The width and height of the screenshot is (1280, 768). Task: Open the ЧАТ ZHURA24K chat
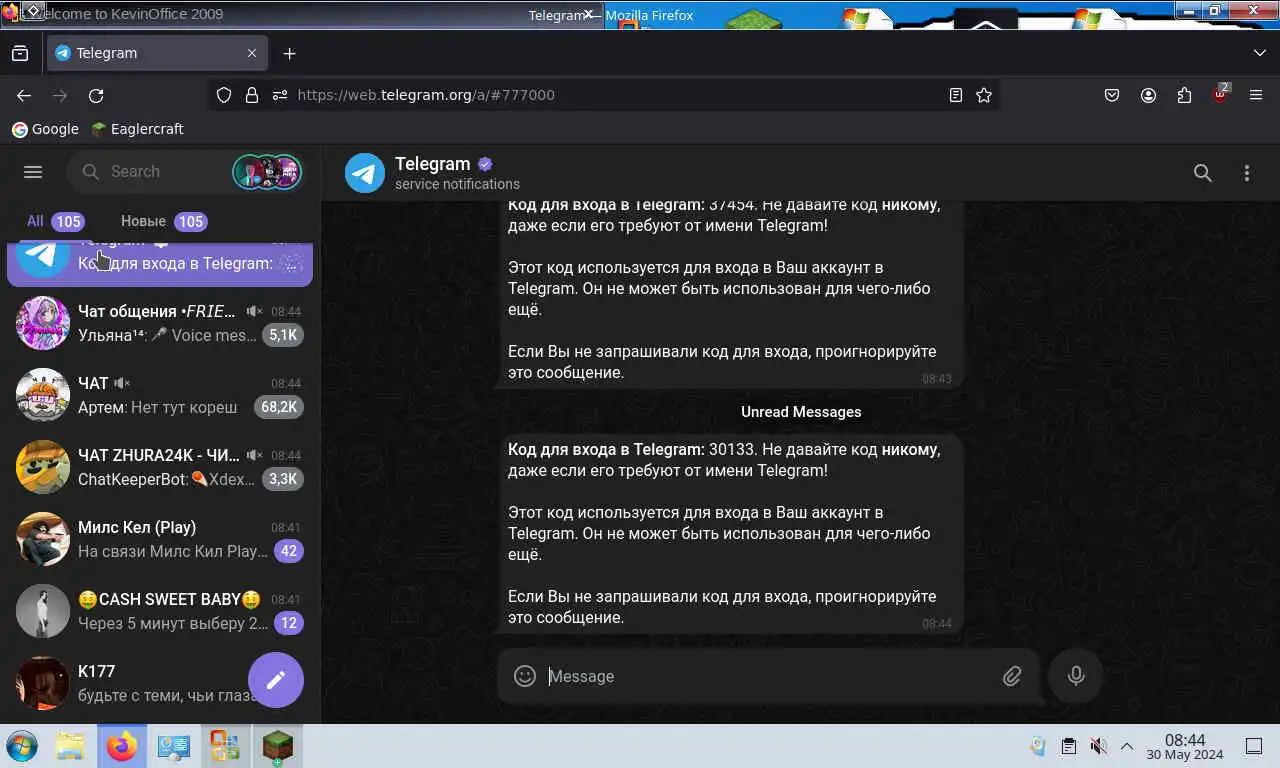pos(160,467)
